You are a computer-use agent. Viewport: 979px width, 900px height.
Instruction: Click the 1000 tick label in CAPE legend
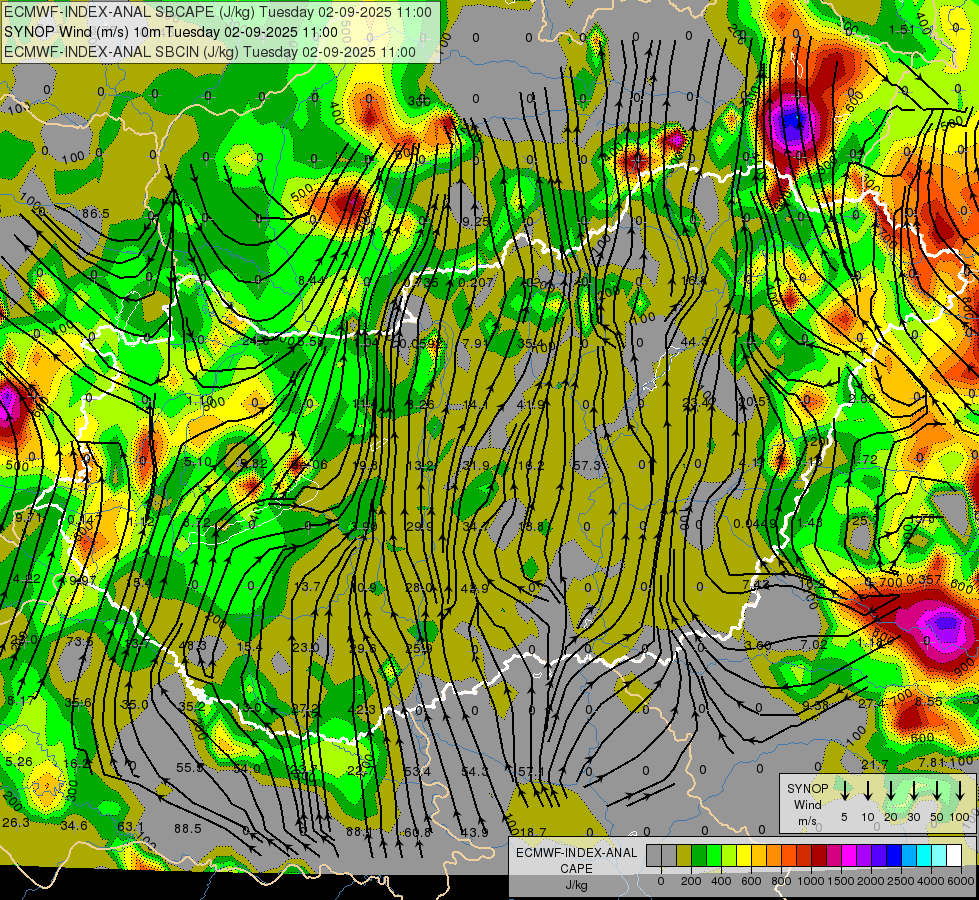pos(811,881)
